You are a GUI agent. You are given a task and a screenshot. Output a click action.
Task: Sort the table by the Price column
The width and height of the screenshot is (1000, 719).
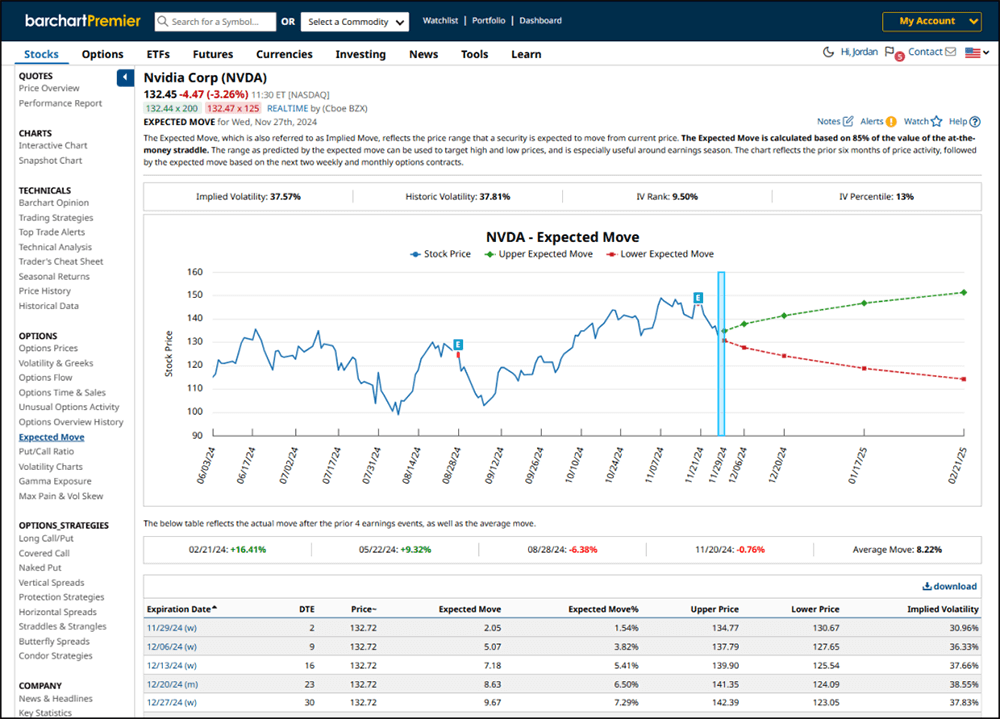(x=364, y=609)
